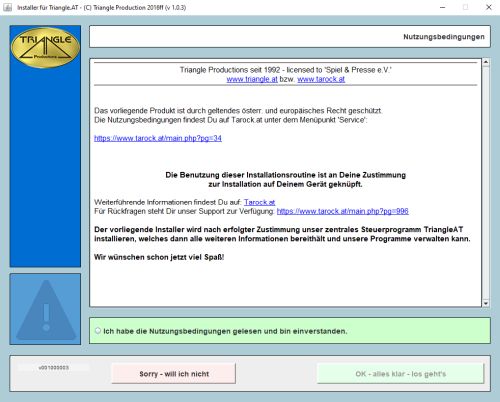This screenshot has height=402, width=500.
Task: Open the www.tarock.at link
Action: pos(321,79)
